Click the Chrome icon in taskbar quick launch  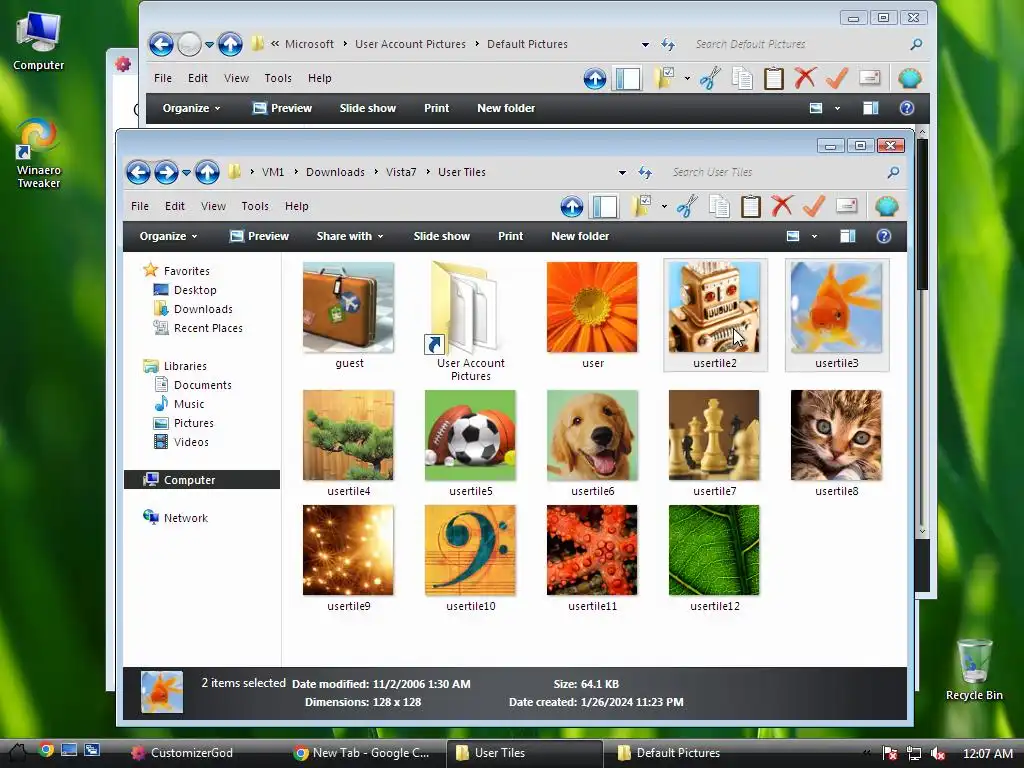(x=46, y=750)
